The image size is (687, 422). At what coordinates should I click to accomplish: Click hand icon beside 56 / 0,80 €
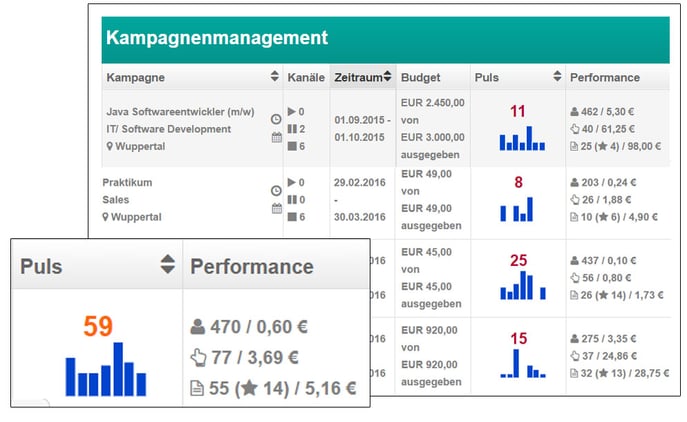click(575, 278)
